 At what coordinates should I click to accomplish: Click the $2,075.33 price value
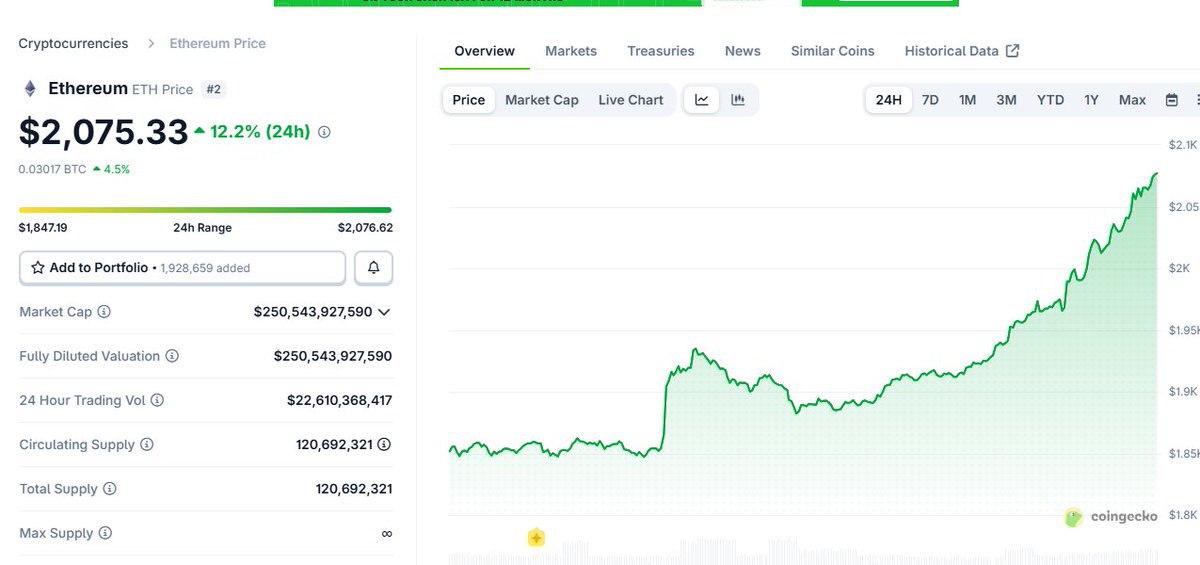[x=104, y=132]
